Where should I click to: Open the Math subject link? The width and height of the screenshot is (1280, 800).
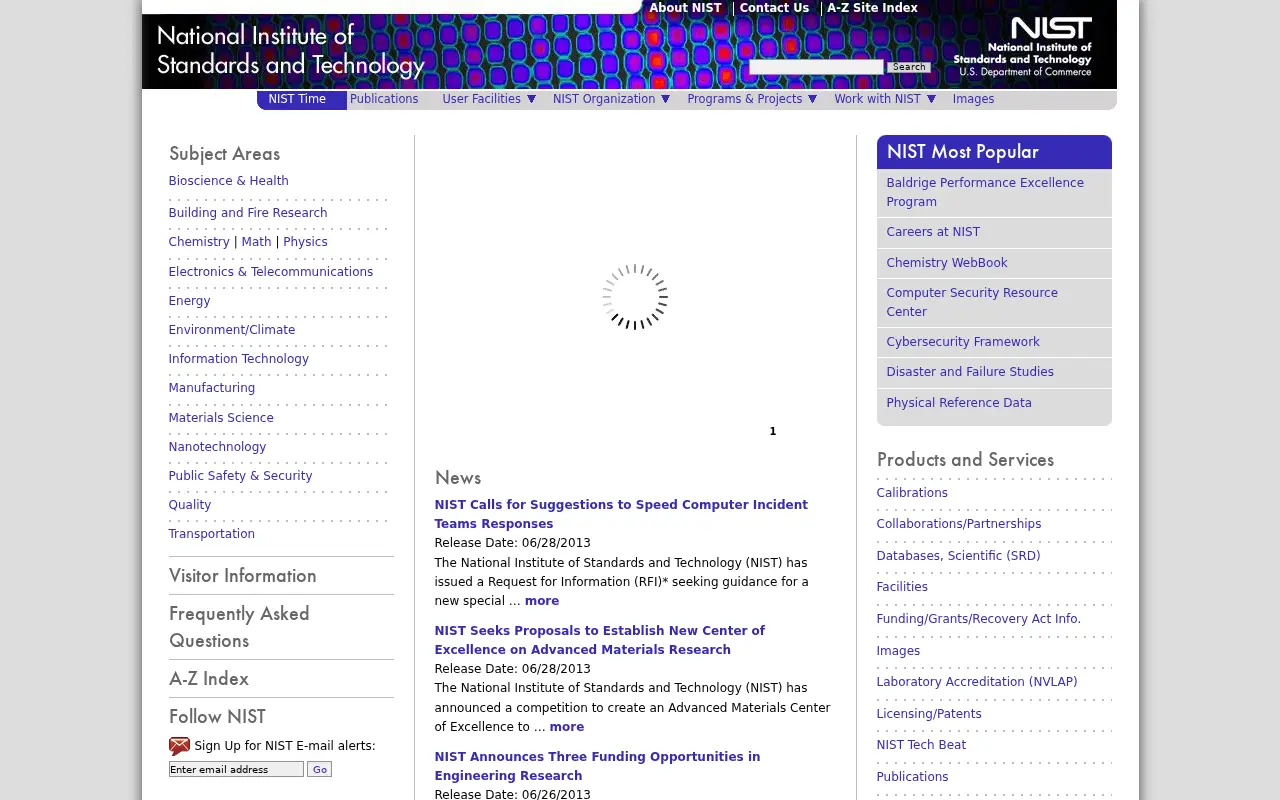tap(256, 242)
